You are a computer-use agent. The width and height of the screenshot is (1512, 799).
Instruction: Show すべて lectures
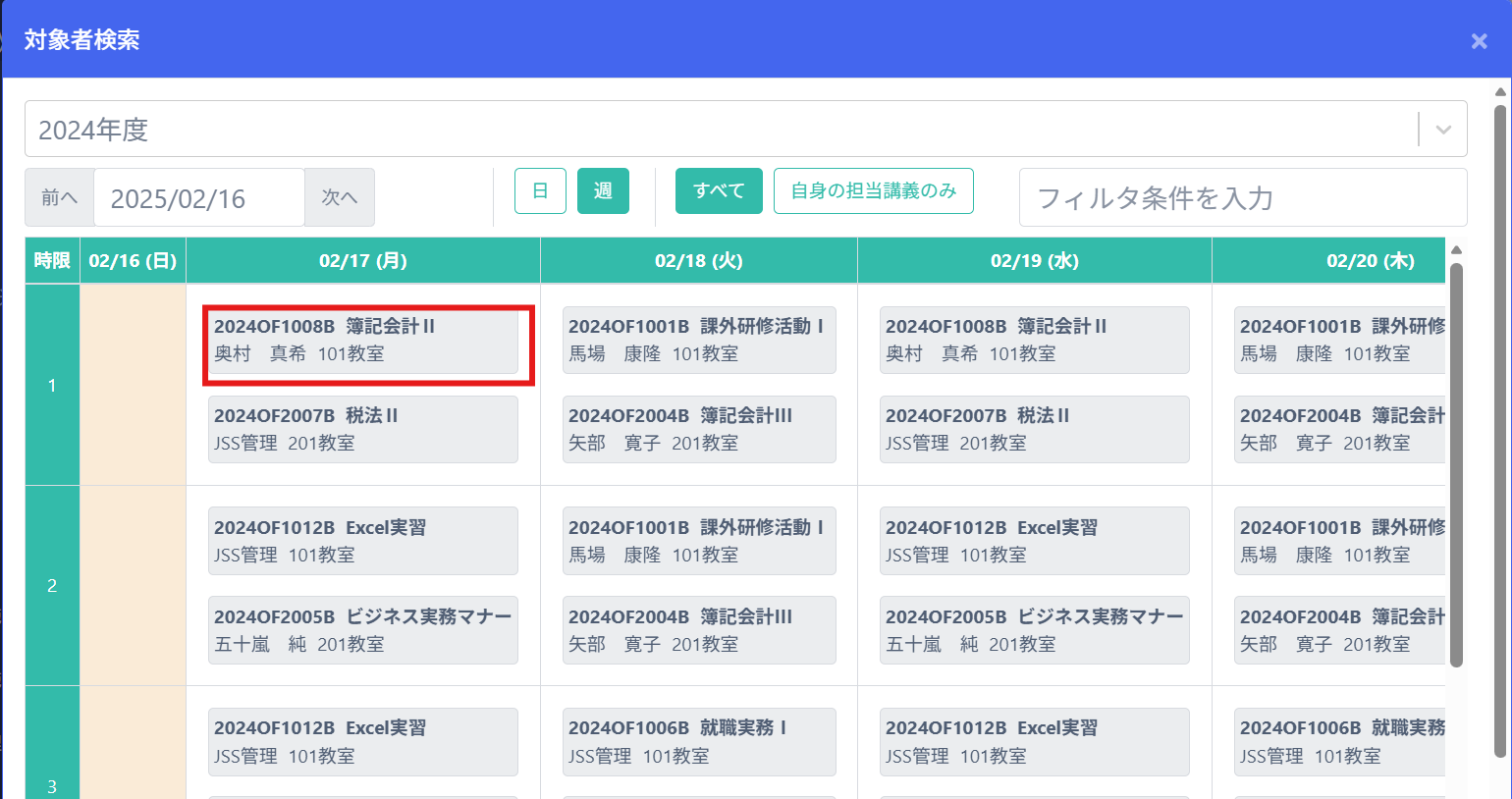click(719, 191)
